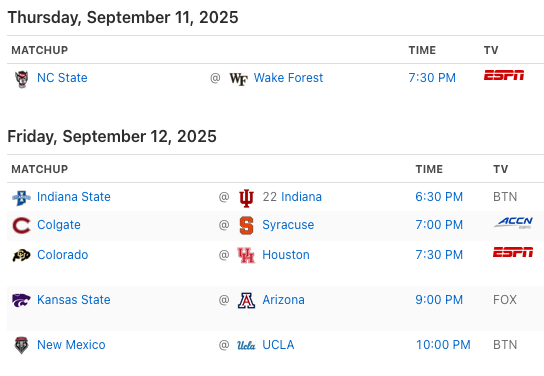Click the Syracuse orange S logo
This screenshot has height=376, width=544.
(246, 225)
